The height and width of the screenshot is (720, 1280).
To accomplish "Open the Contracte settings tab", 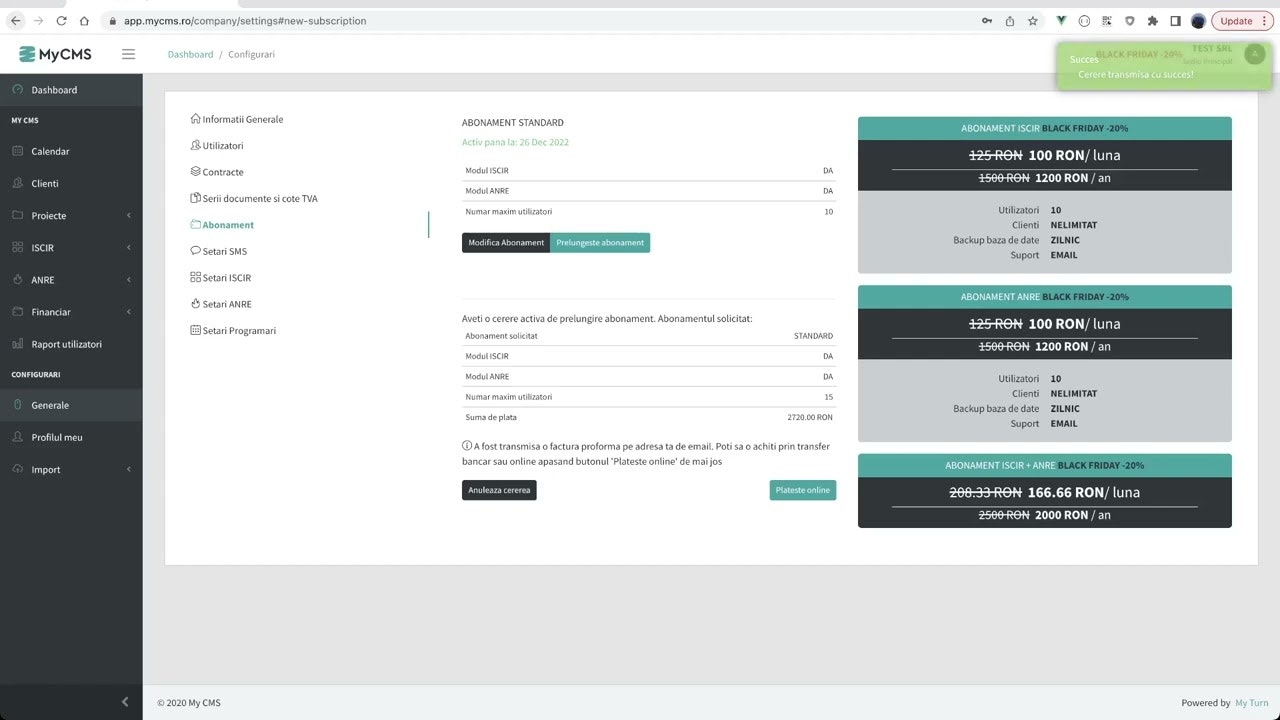I will (217, 172).
